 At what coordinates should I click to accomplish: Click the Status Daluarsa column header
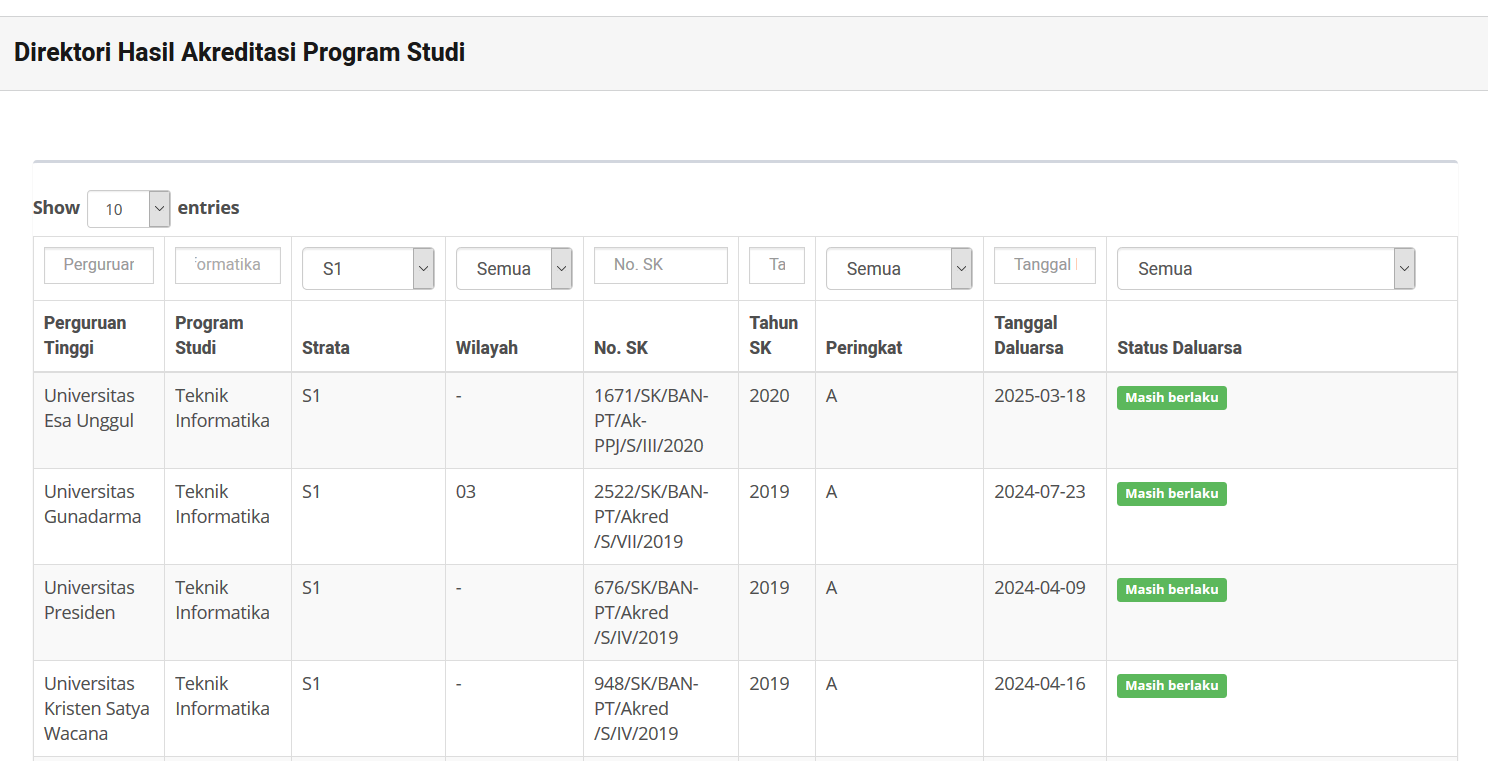pyautogui.click(x=1179, y=348)
